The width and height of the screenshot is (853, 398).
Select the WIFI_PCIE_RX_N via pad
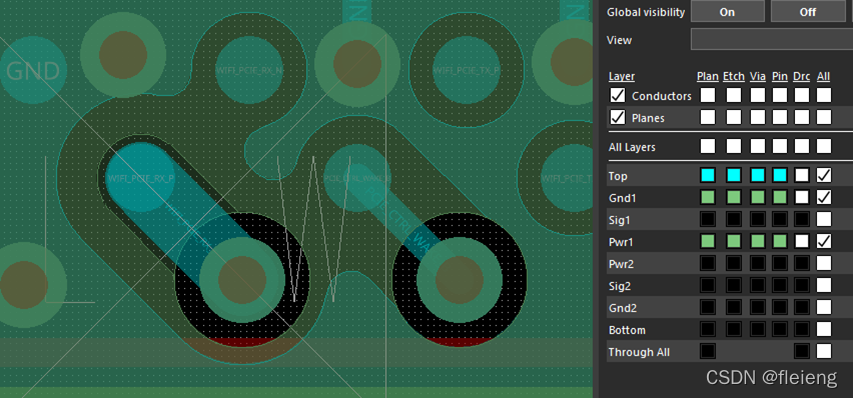pos(250,70)
